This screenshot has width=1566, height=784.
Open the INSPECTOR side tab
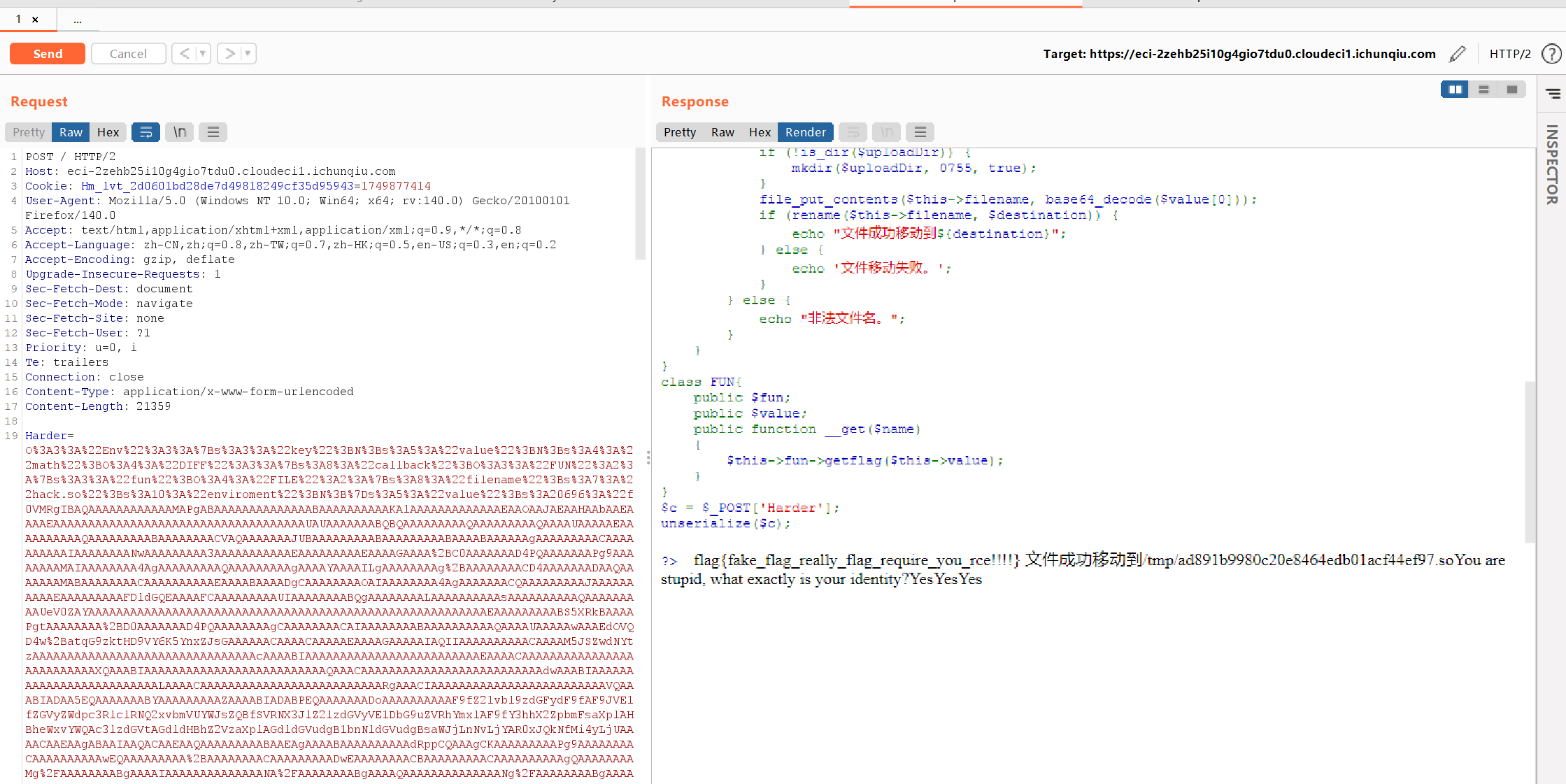pyautogui.click(x=1552, y=164)
